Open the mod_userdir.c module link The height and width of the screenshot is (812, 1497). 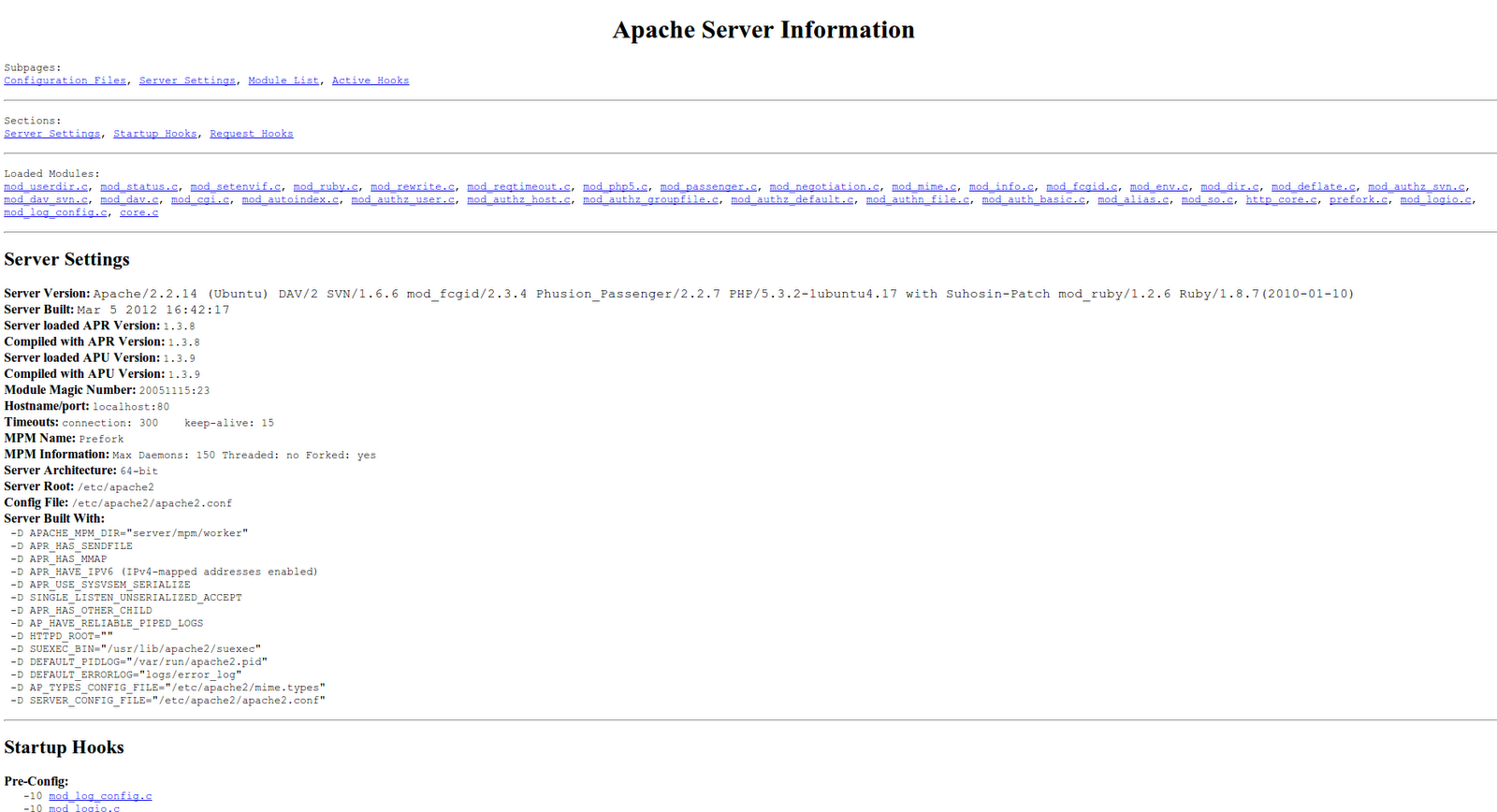(x=46, y=187)
